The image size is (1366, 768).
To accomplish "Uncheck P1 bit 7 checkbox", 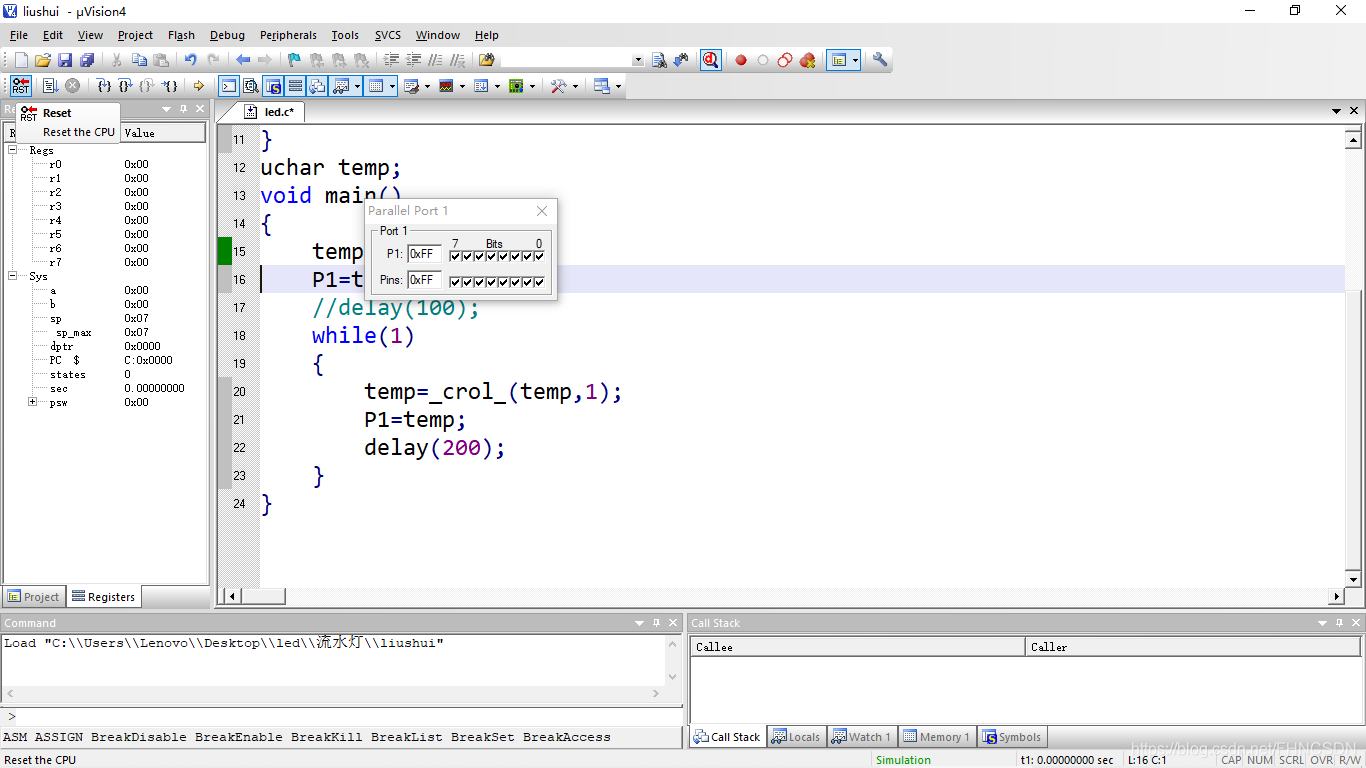I will (455, 256).
